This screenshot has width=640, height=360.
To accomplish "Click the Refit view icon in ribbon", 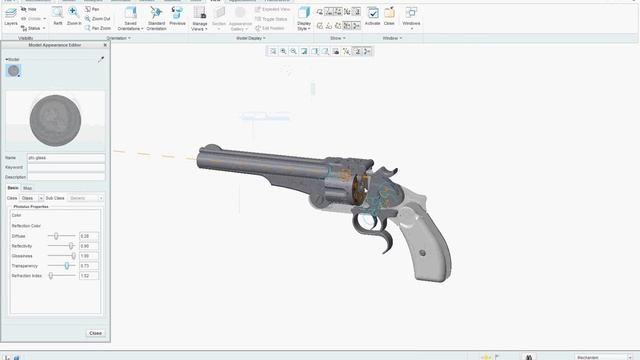I will pos(58,16).
